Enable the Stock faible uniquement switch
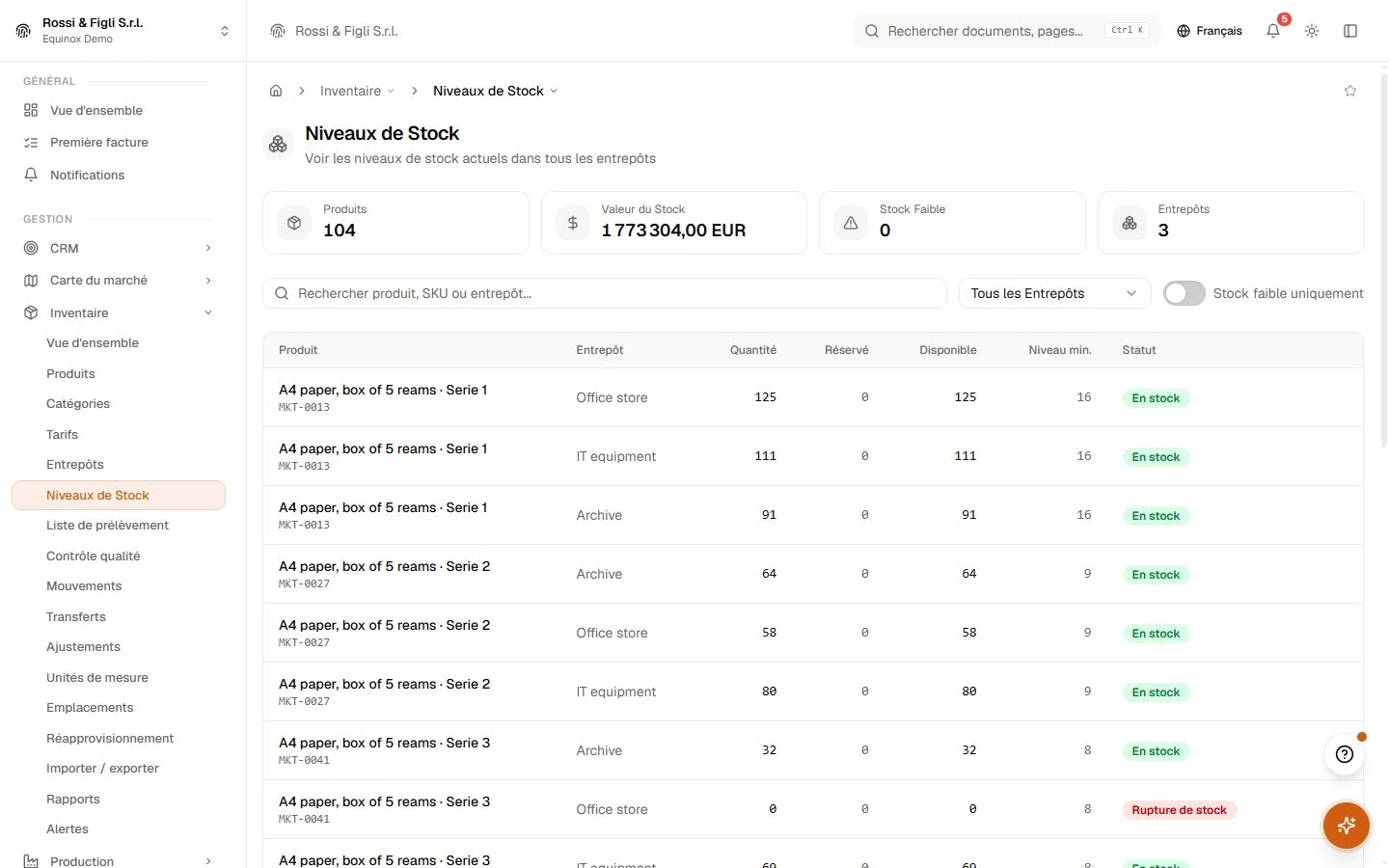The height and width of the screenshot is (868, 1389). click(1184, 293)
